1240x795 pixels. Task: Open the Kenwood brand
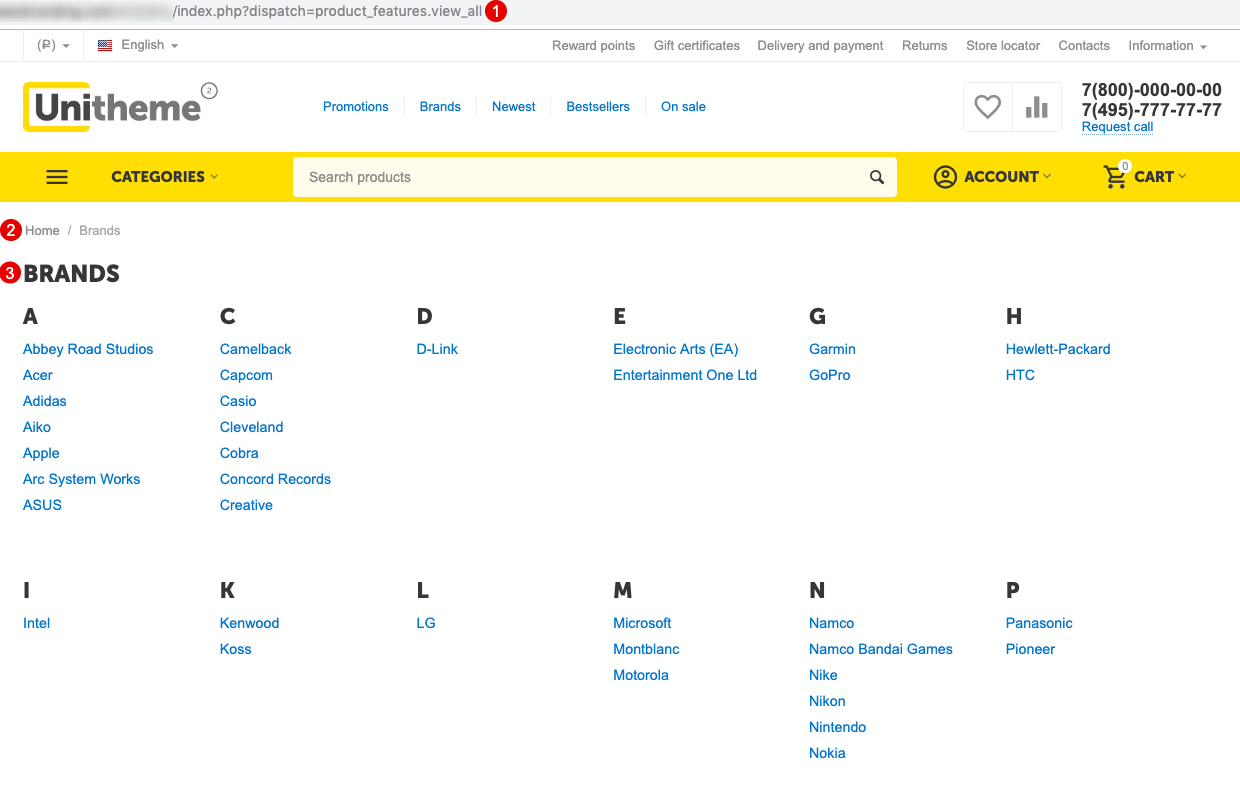[250, 623]
